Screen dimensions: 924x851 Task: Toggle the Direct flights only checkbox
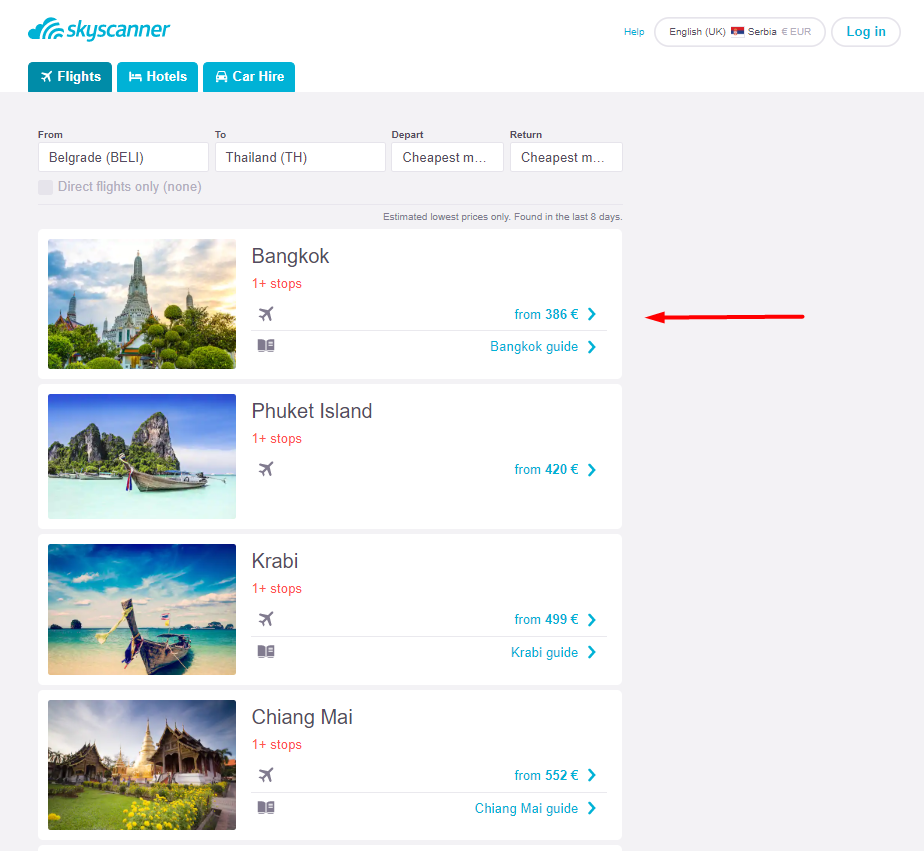[45, 187]
